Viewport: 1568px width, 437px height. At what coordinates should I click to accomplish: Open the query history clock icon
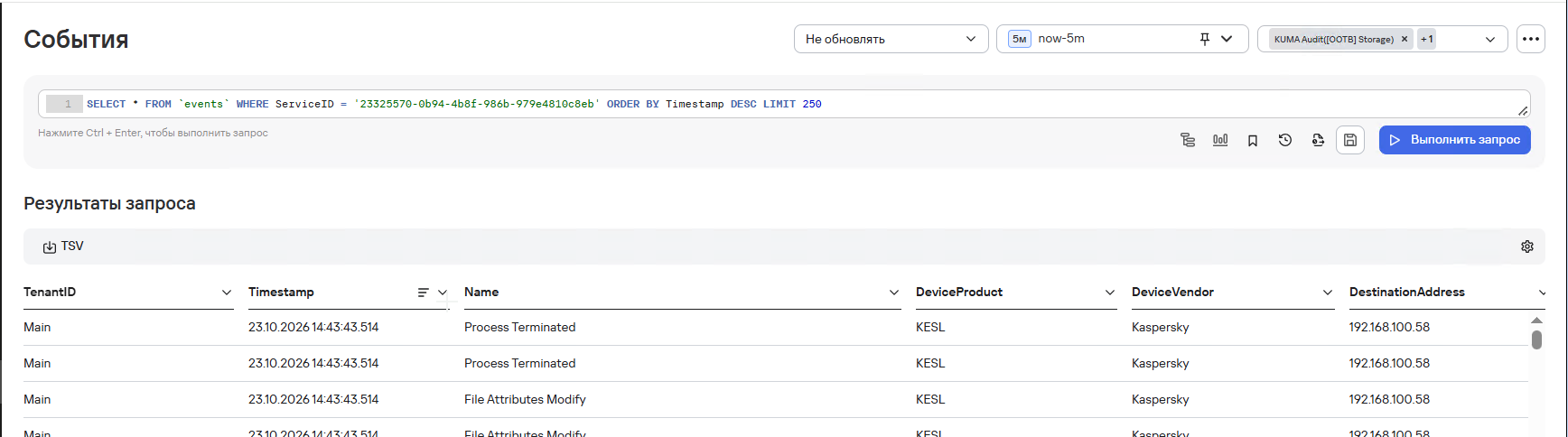[x=1285, y=140]
